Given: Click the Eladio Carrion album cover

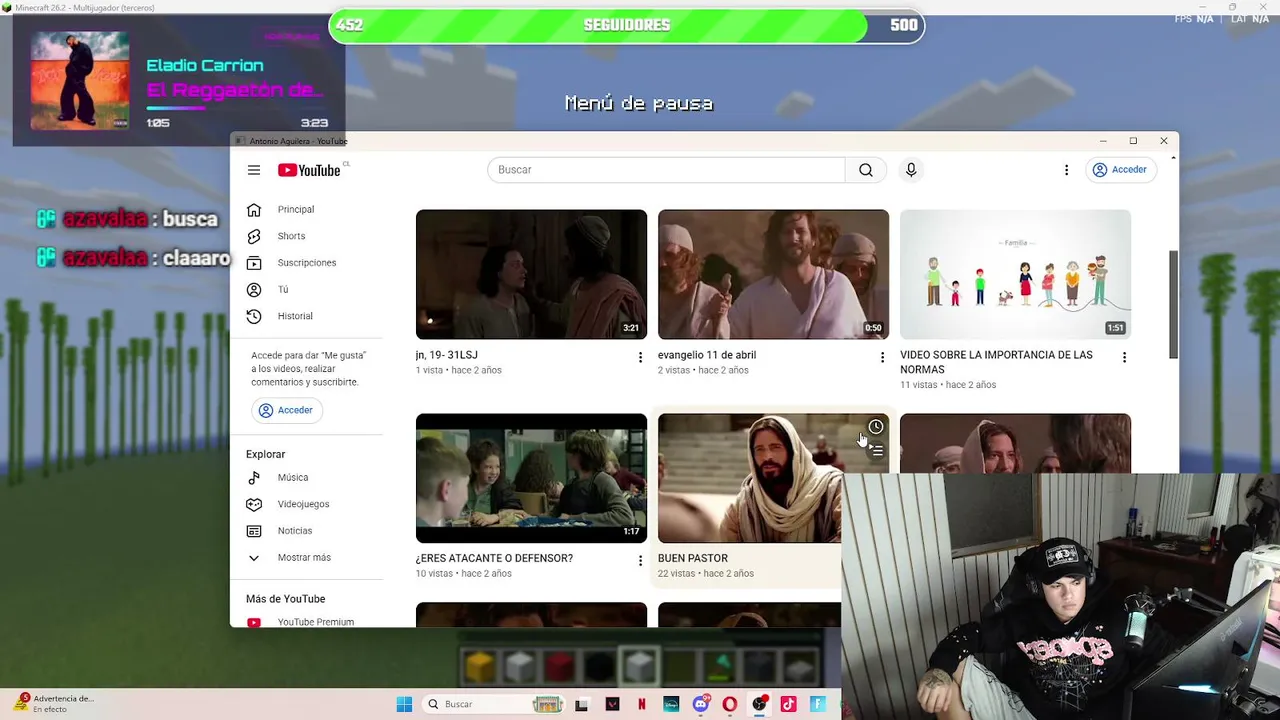Looking at the screenshot, I should (80, 81).
